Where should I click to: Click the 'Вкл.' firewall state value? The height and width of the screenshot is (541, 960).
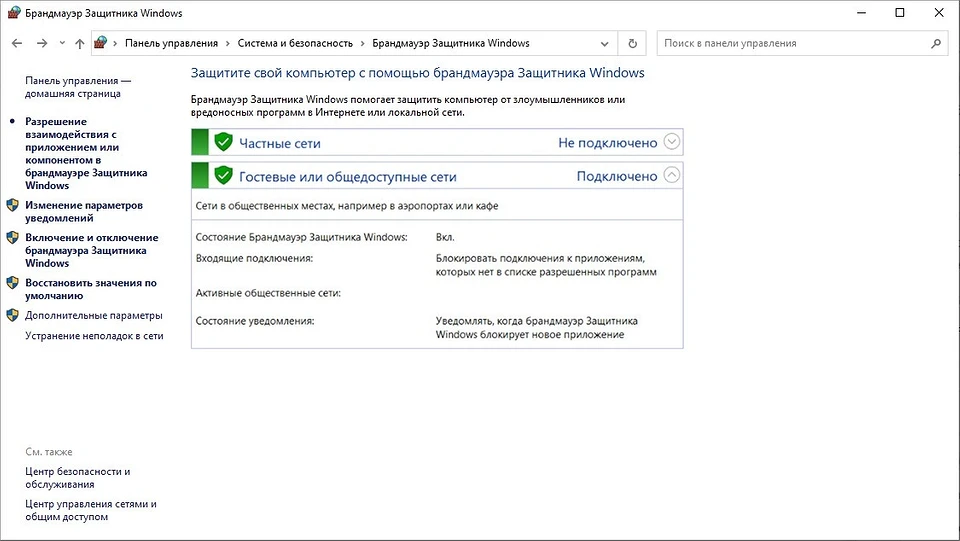tap(445, 237)
